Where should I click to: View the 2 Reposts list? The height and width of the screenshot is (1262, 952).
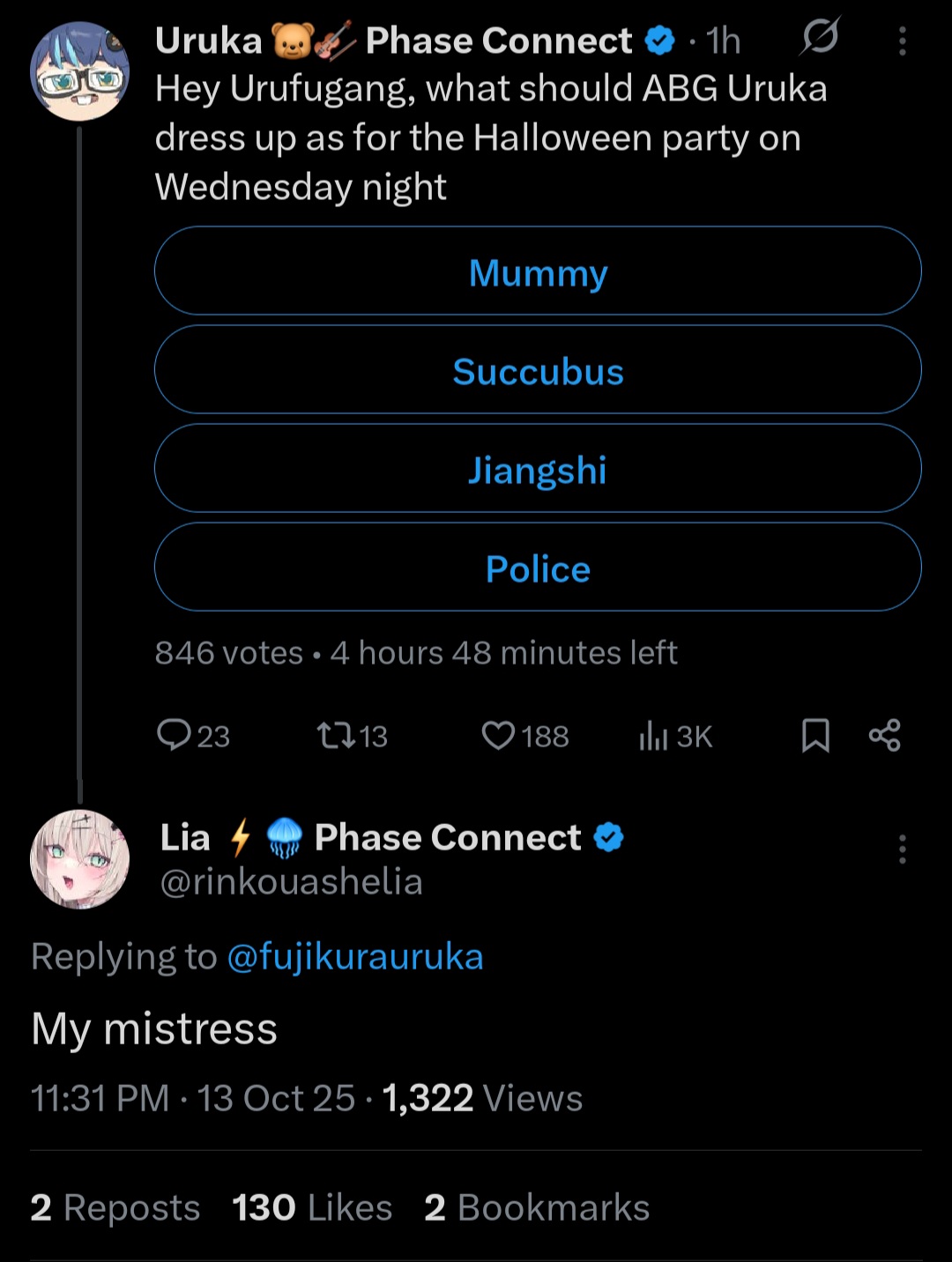(x=115, y=1207)
